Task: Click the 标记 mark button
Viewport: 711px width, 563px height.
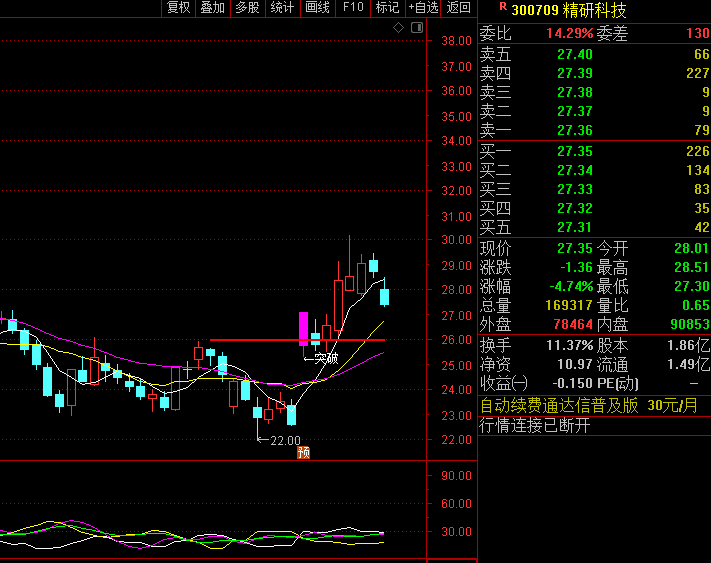Action: (x=387, y=8)
